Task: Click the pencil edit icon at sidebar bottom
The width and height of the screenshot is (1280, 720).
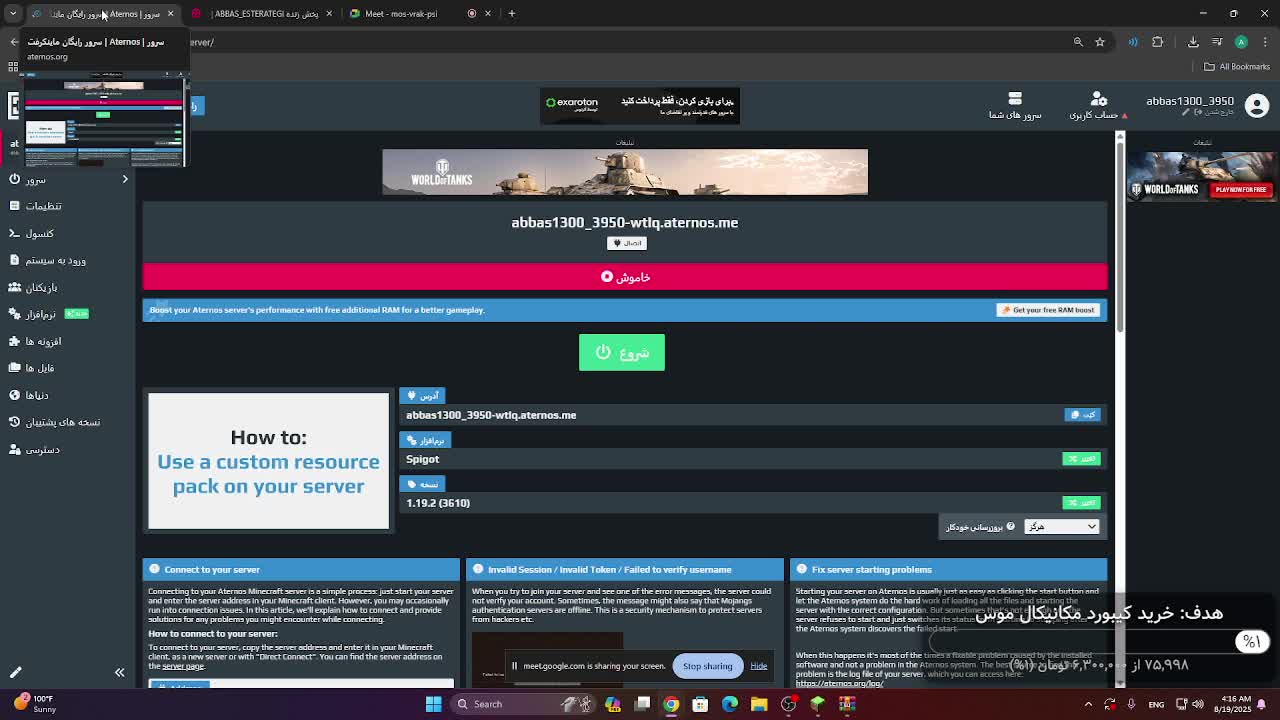Action: [15, 673]
